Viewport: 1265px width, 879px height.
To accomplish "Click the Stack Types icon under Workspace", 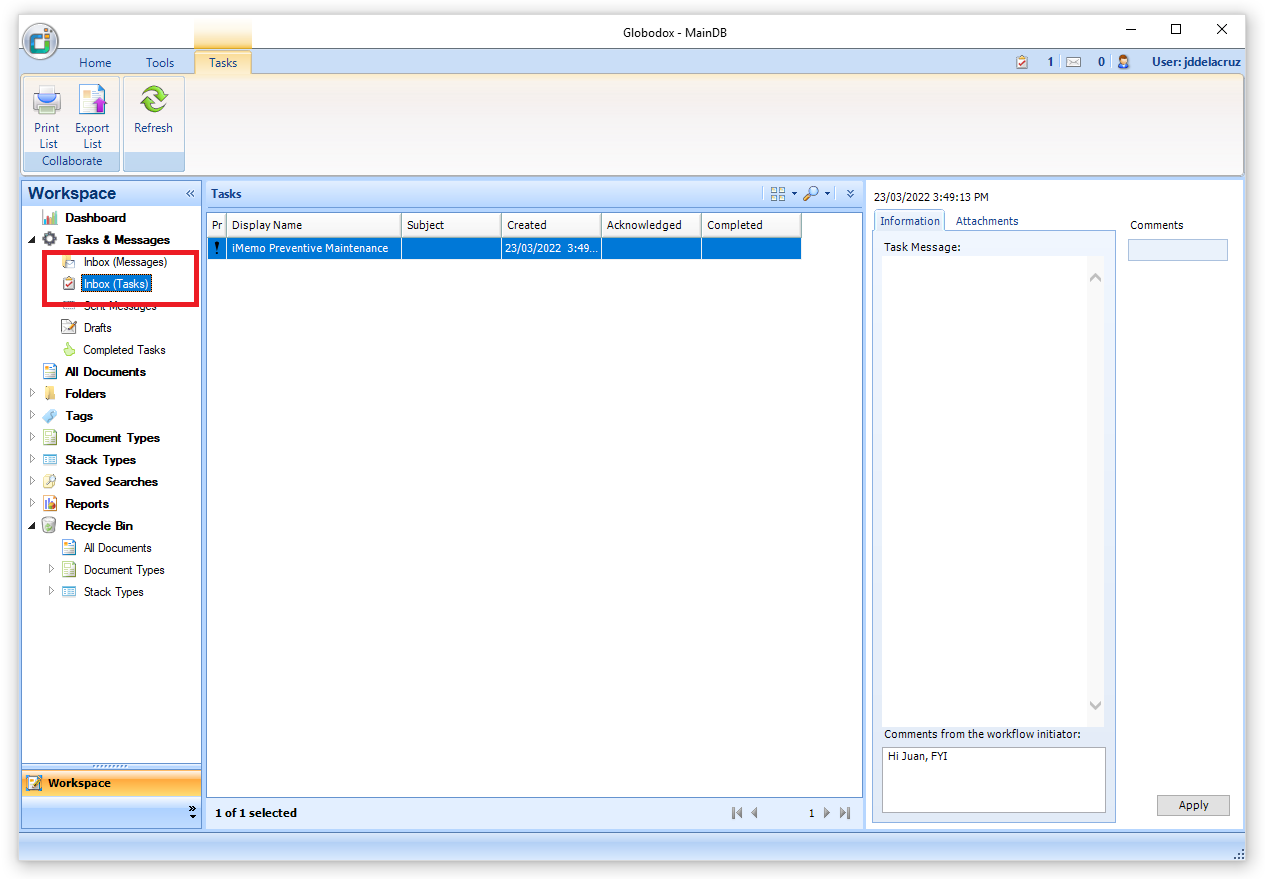I will coord(50,460).
